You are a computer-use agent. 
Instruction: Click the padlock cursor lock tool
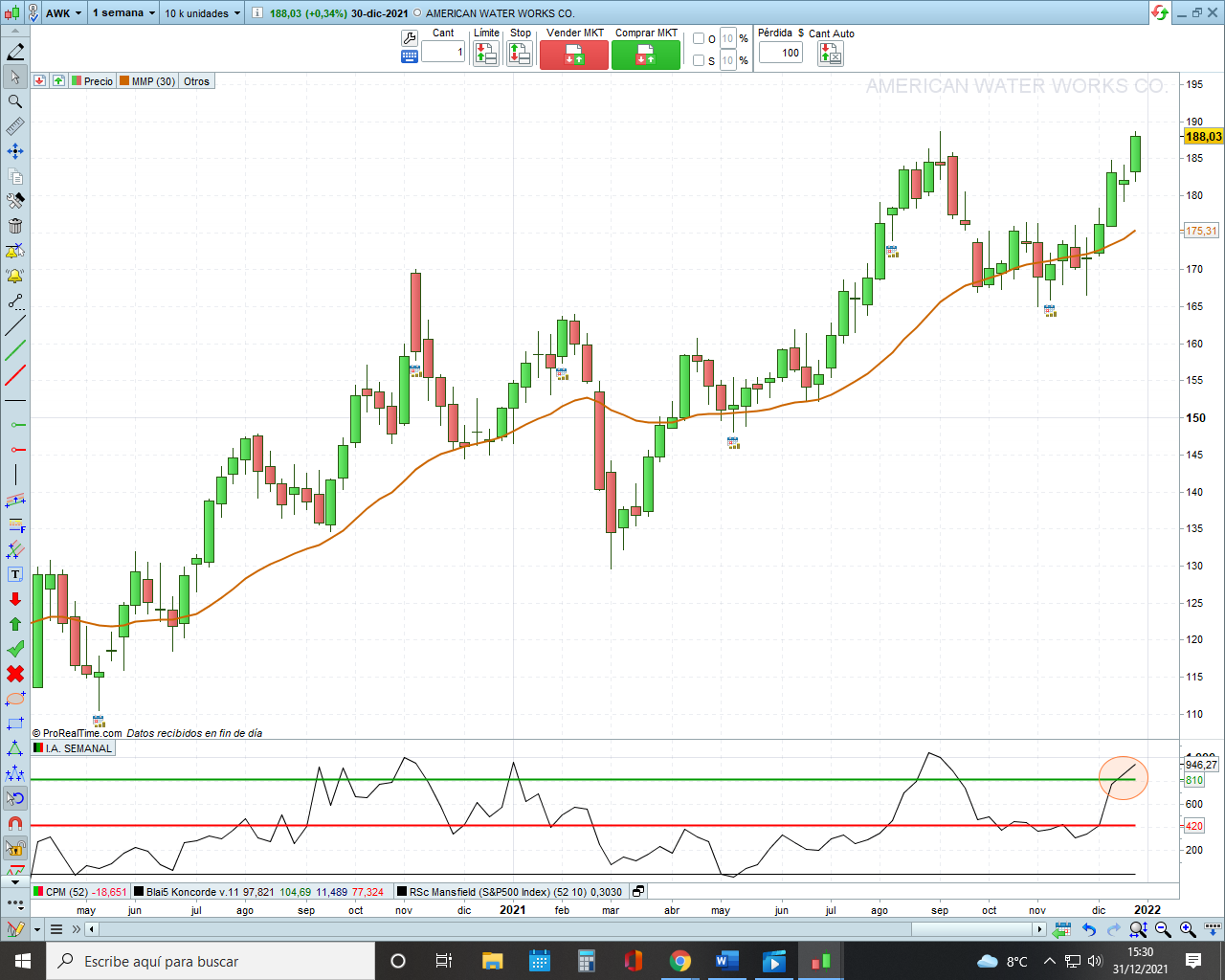(15, 848)
